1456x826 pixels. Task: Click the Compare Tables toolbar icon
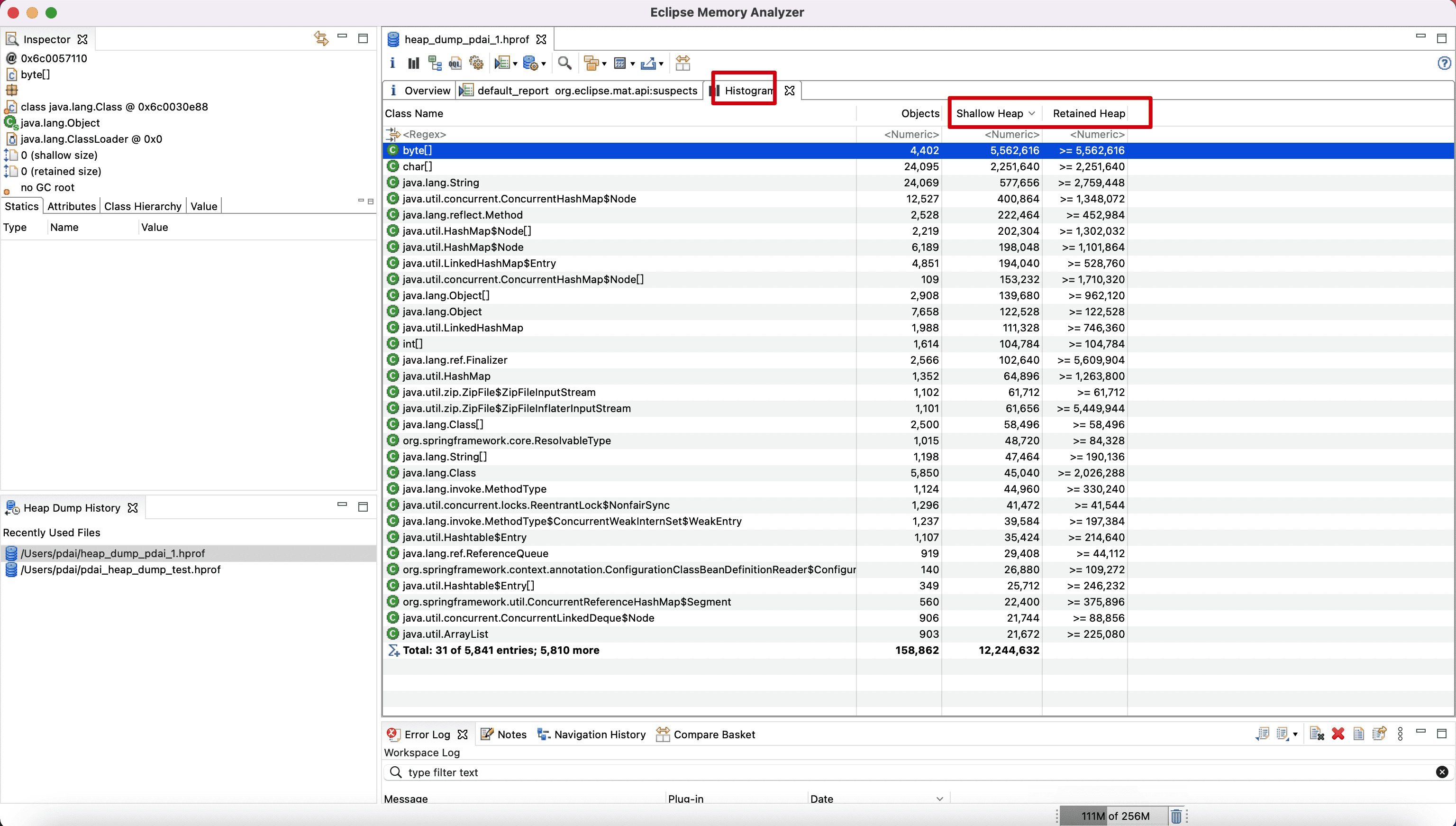coord(682,63)
